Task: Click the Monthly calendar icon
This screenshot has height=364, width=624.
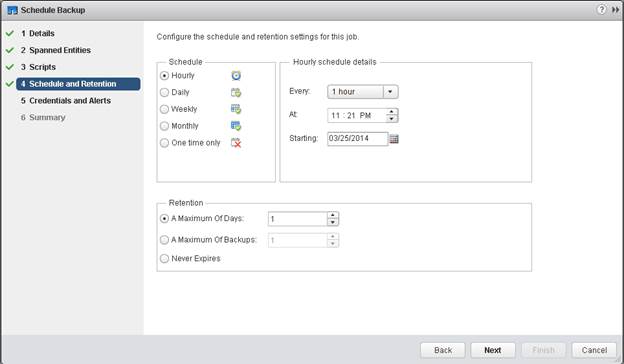Action: tap(236, 126)
